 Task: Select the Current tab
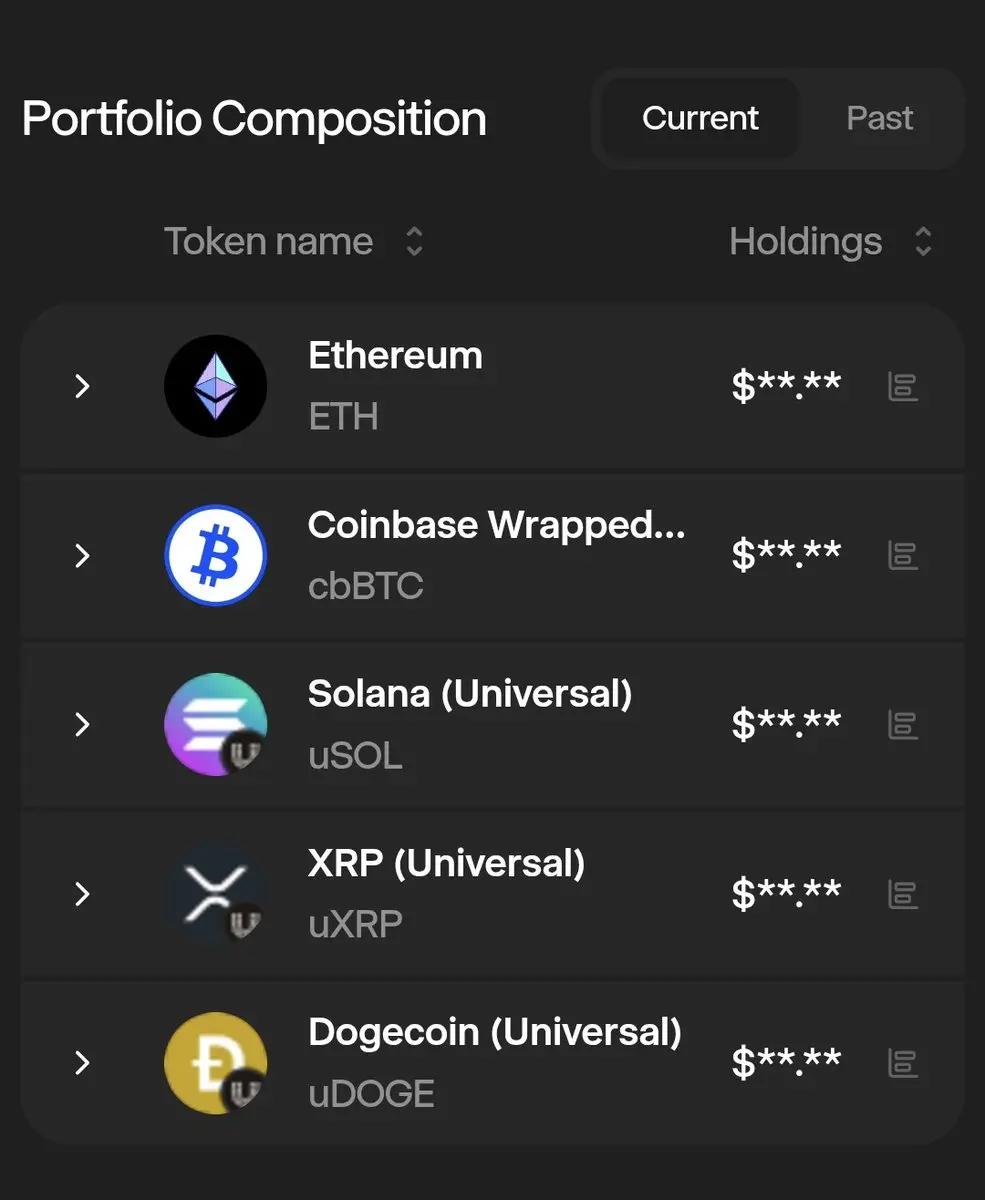pos(700,118)
